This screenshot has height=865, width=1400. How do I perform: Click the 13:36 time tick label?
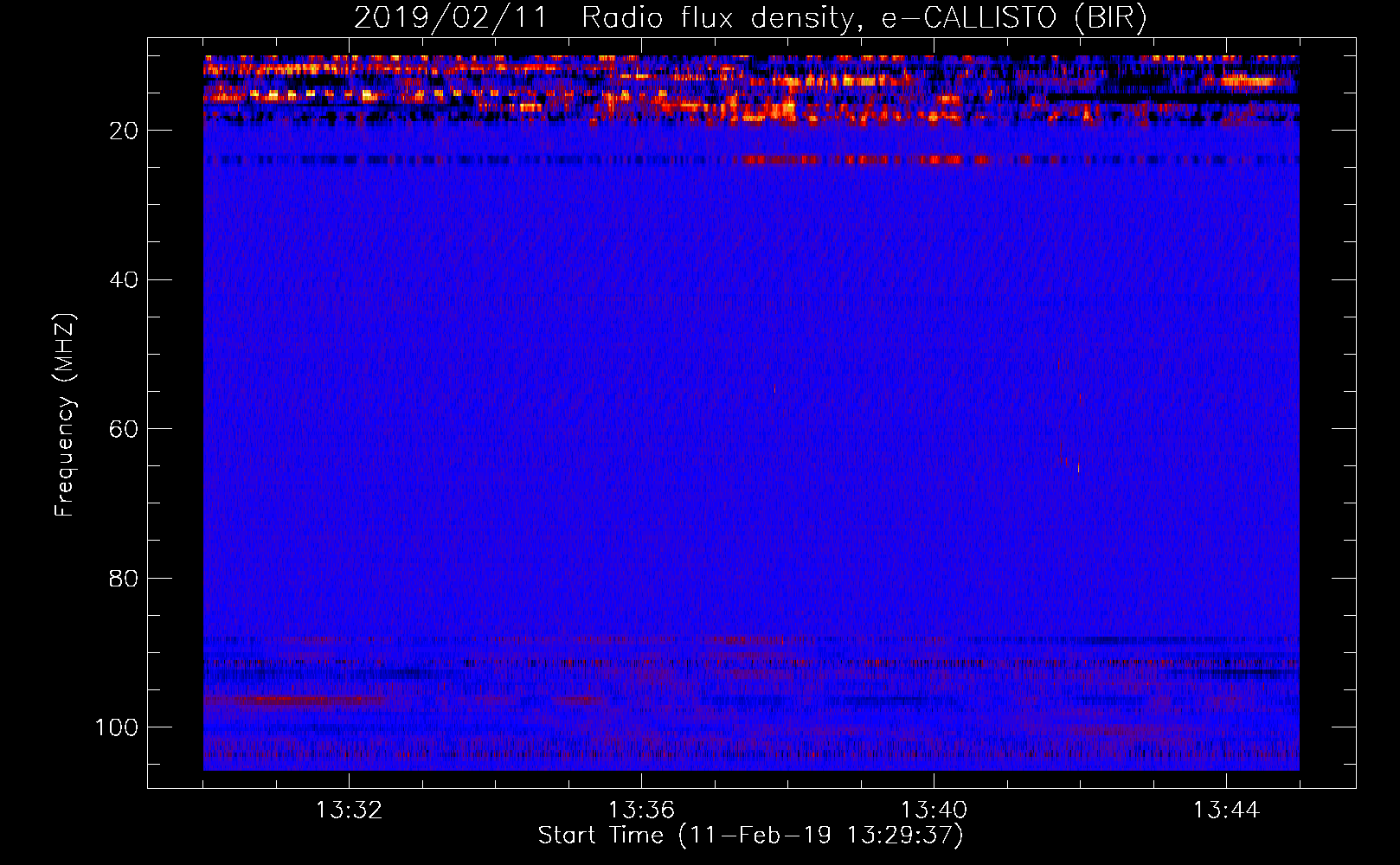pos(641,811)
